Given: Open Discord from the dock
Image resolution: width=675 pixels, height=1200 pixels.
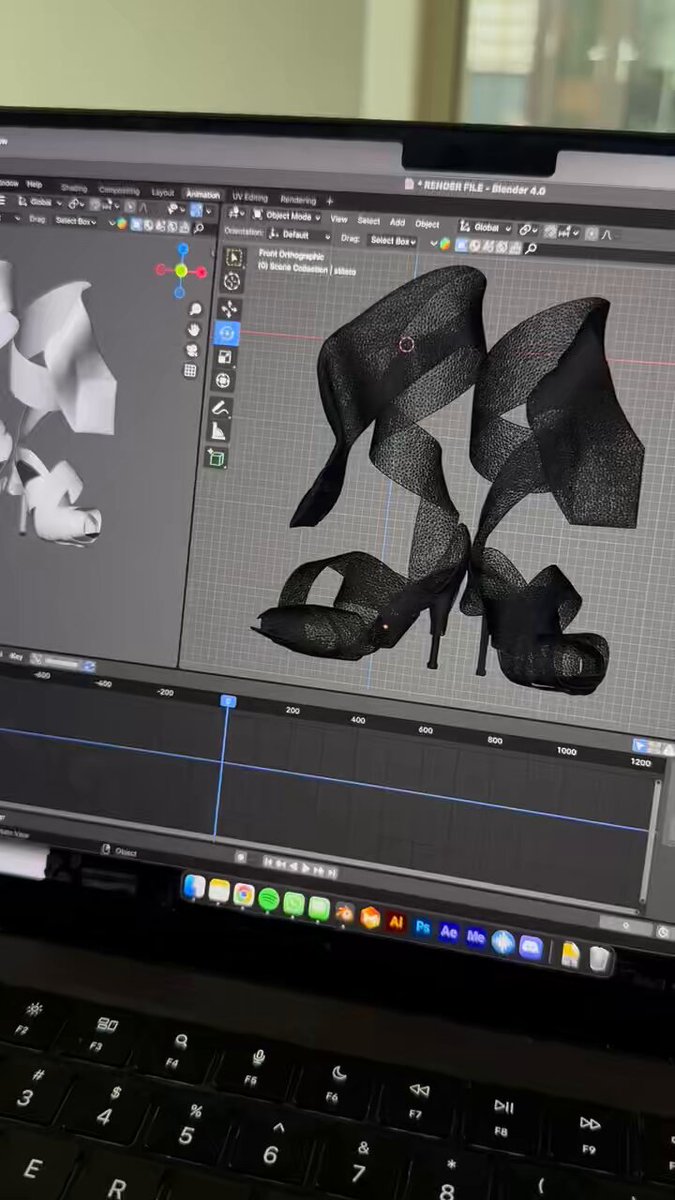Looking at the screenshot, I should [530, 947].
